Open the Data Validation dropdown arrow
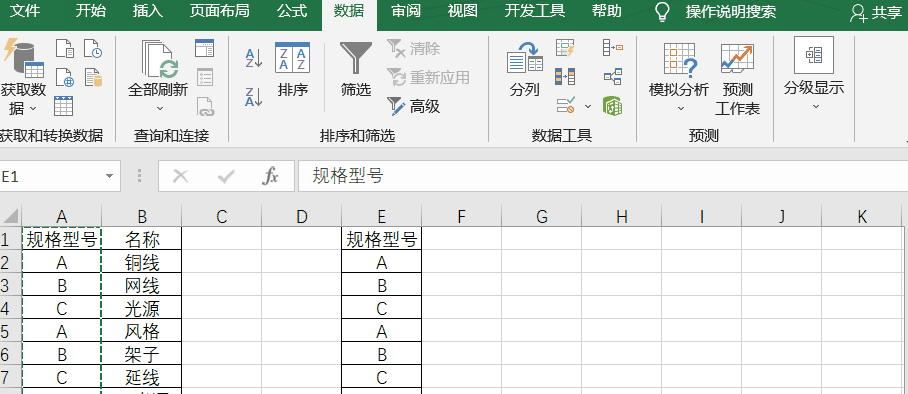Image resolution: width=908 pixels, height=394 pixels. click(588, 106)
